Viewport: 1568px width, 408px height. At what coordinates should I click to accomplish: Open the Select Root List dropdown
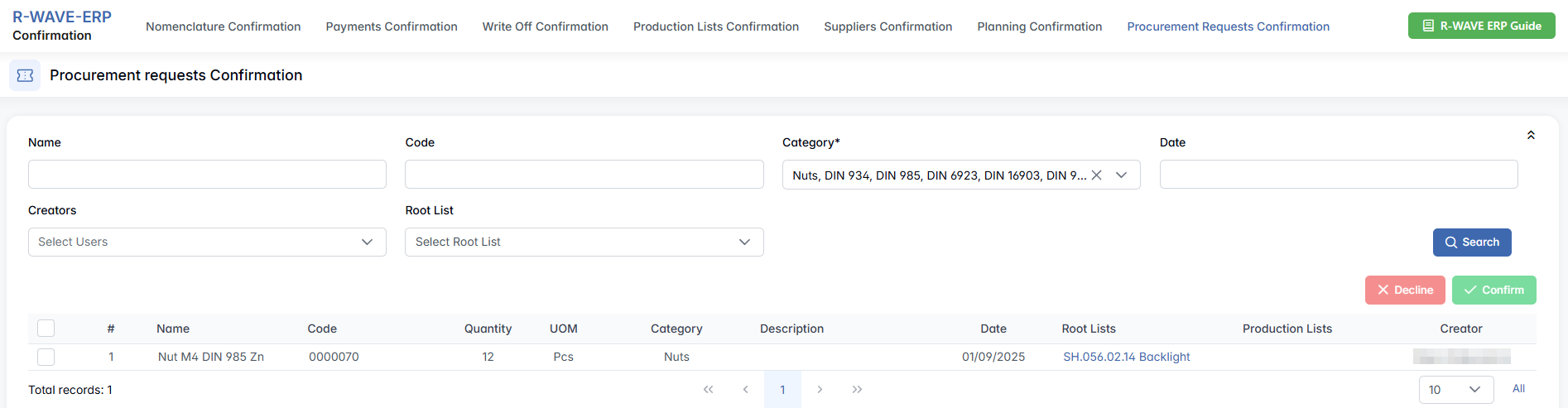point(584,242)
